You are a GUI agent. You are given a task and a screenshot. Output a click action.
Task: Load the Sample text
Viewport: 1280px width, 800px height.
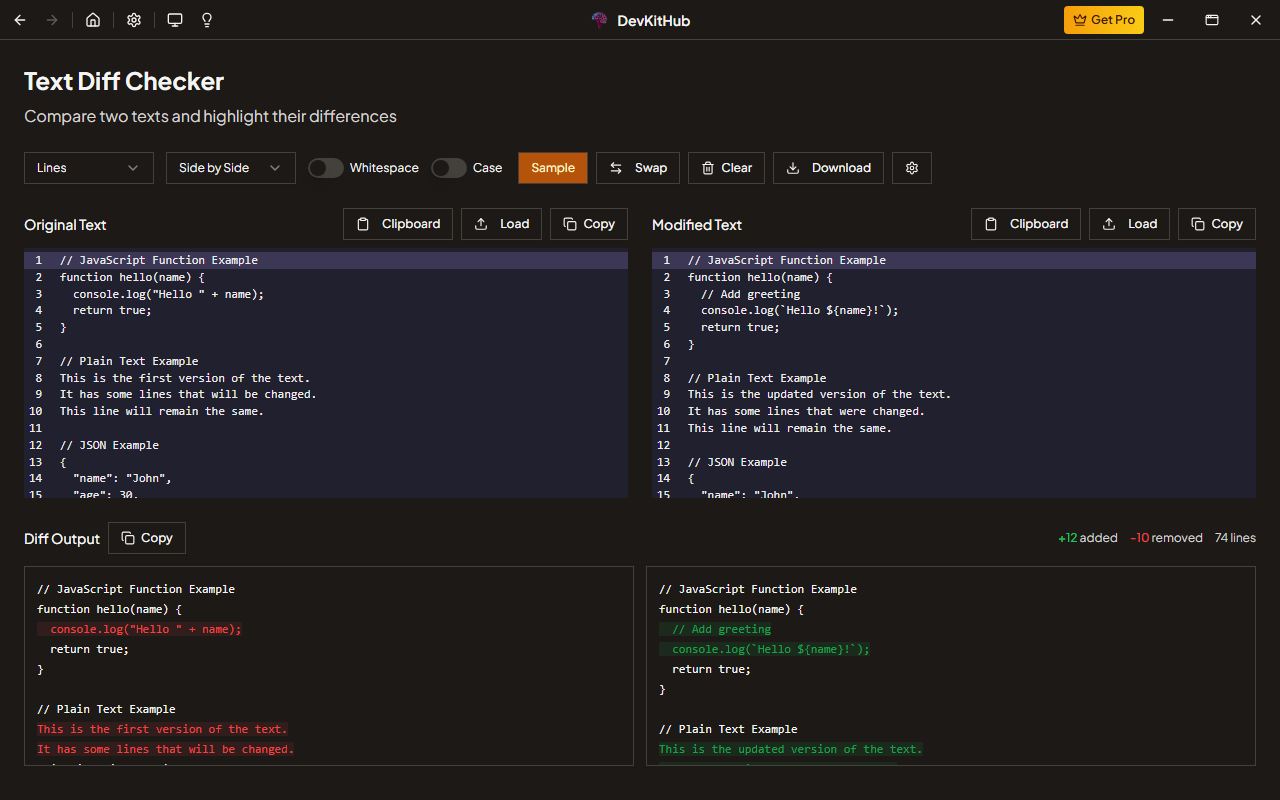[553, 168]
